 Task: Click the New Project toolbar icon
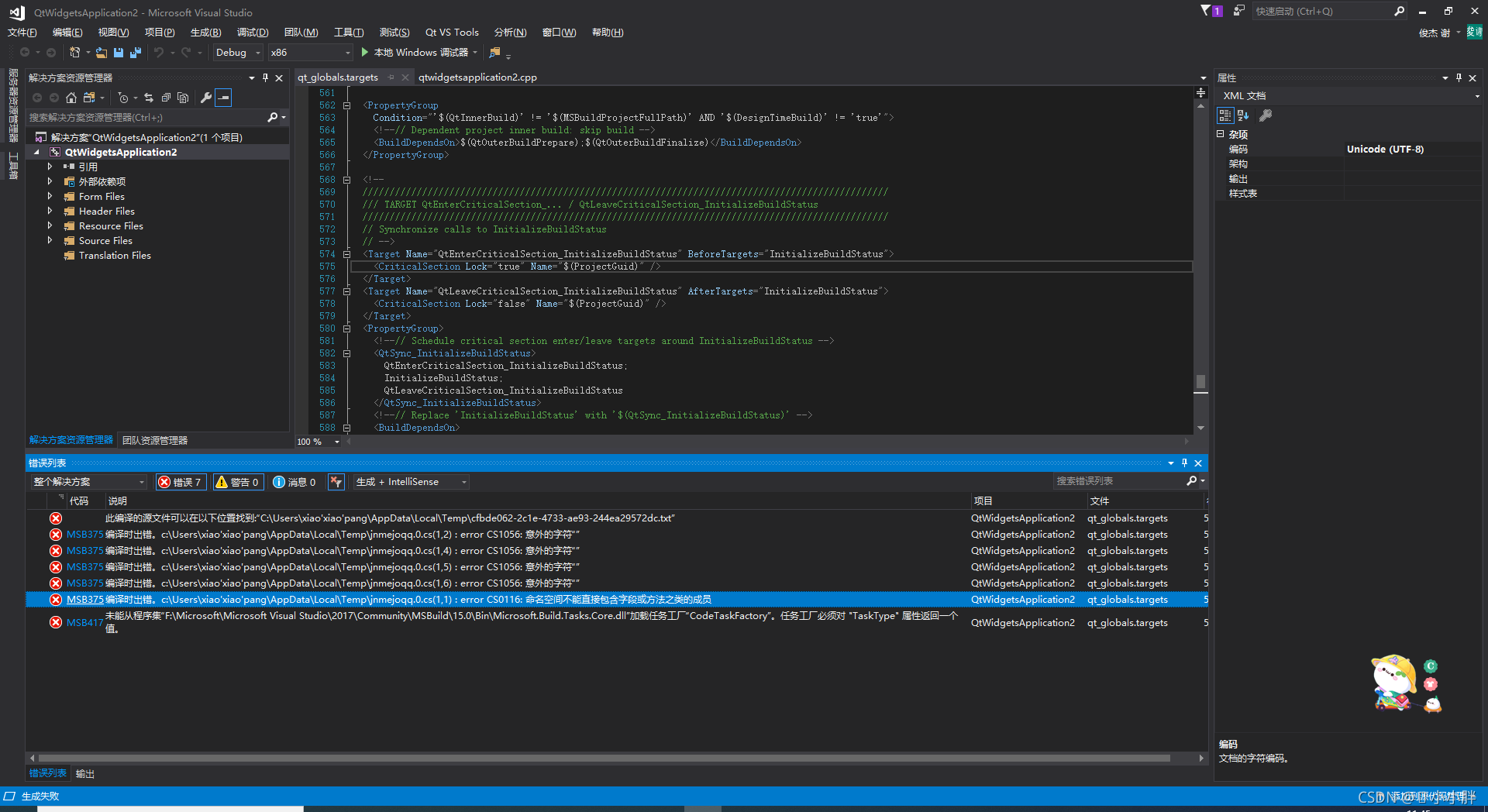pyautogui.click(x=75, y=53)
